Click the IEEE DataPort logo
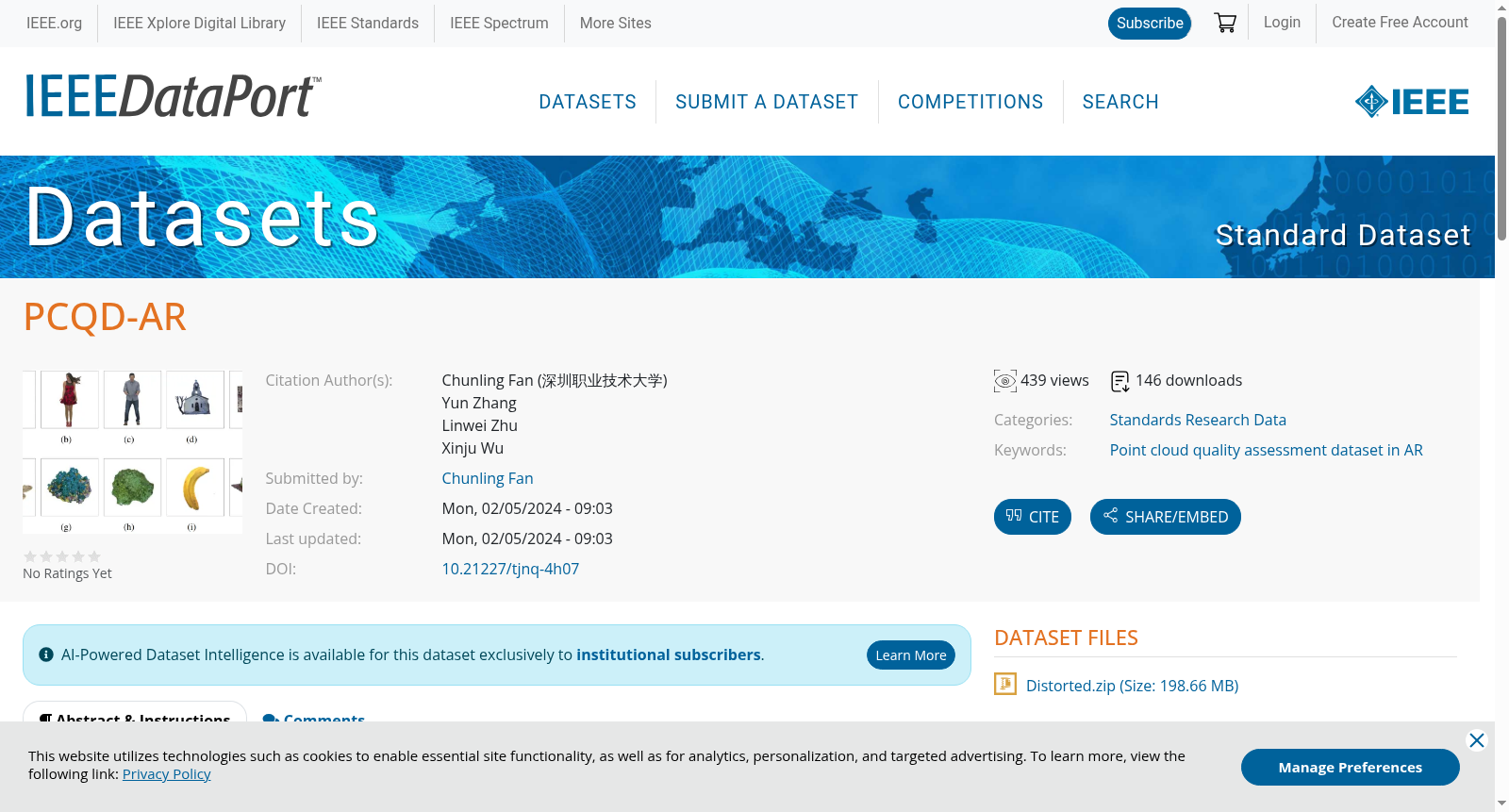The image size is (1509, 812). coord(173,96)
